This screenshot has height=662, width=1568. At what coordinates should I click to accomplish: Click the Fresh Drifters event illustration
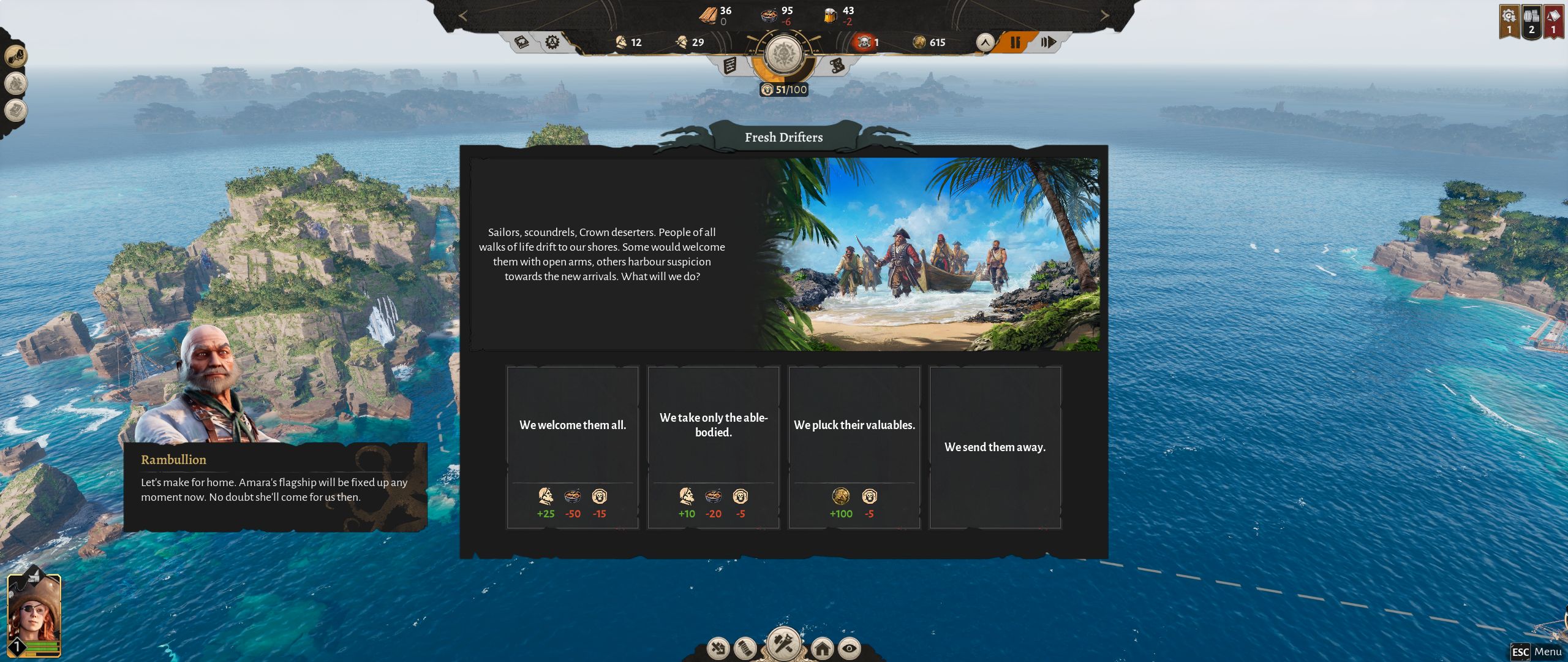(x=930, y=254)
